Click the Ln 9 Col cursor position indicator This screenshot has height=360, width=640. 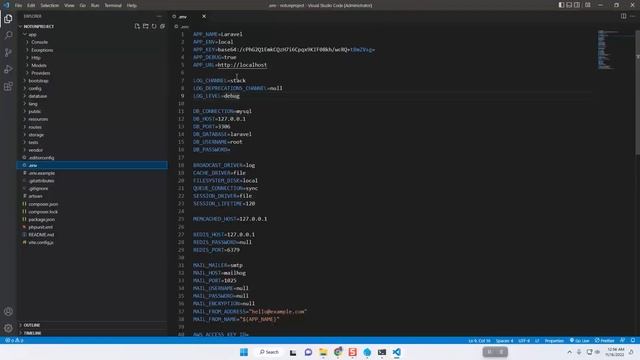tap(479, 340)
